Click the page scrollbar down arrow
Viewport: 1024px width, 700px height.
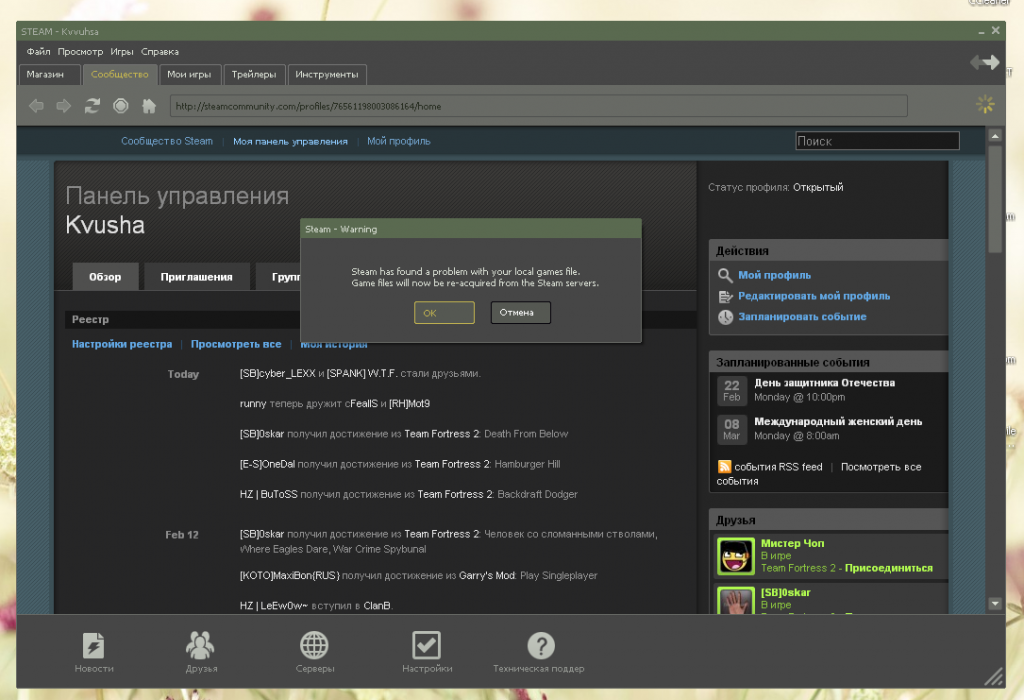click(995, 603)
